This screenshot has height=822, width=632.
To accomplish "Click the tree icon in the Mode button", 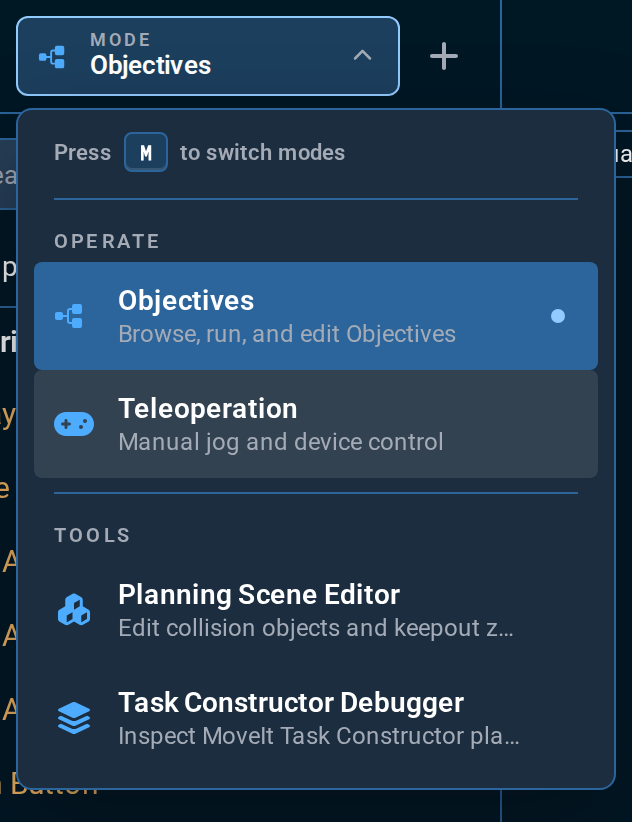I will pyautogui.click(x=52, y=57).
